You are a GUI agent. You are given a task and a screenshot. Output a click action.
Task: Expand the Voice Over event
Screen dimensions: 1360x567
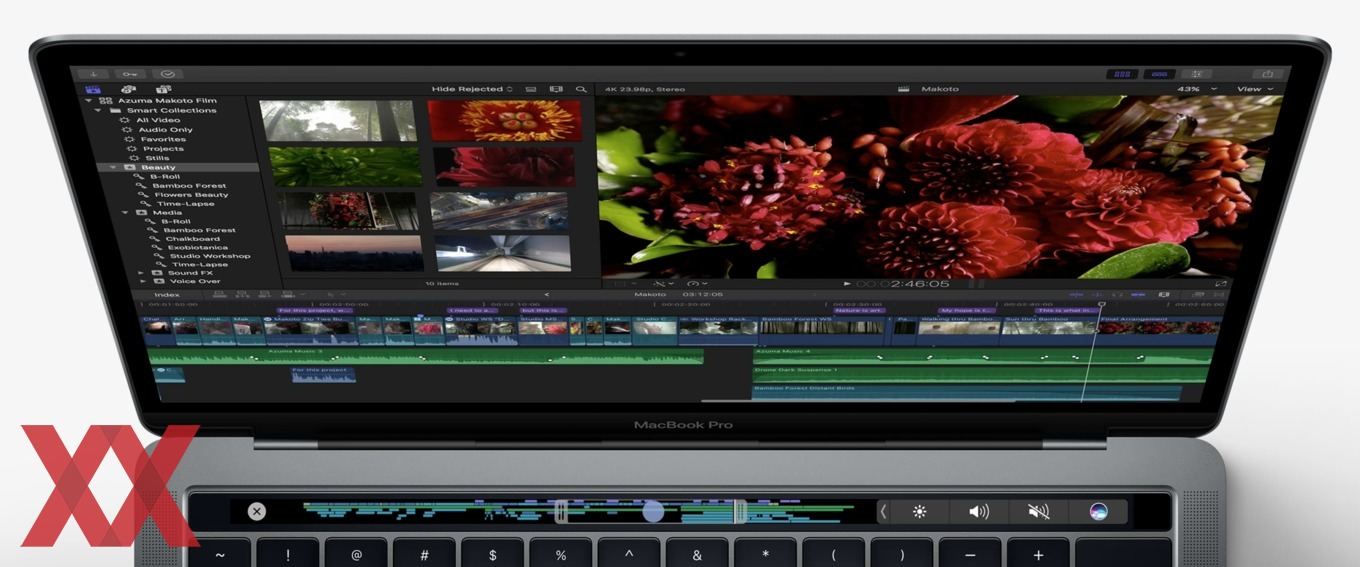coord(141,281)
